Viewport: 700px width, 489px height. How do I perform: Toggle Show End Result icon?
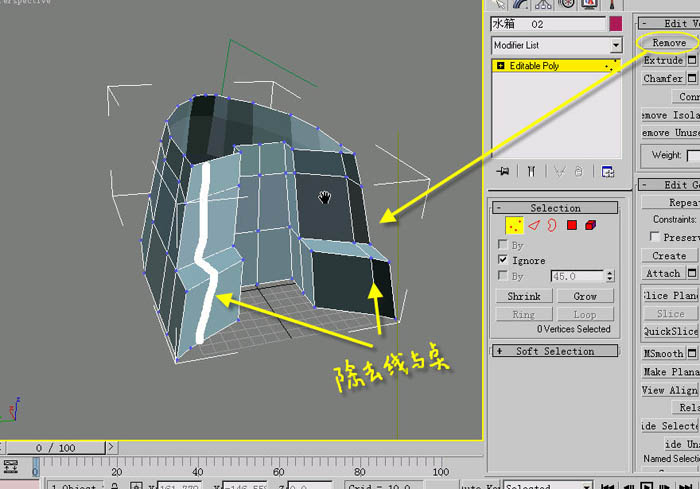531,171
